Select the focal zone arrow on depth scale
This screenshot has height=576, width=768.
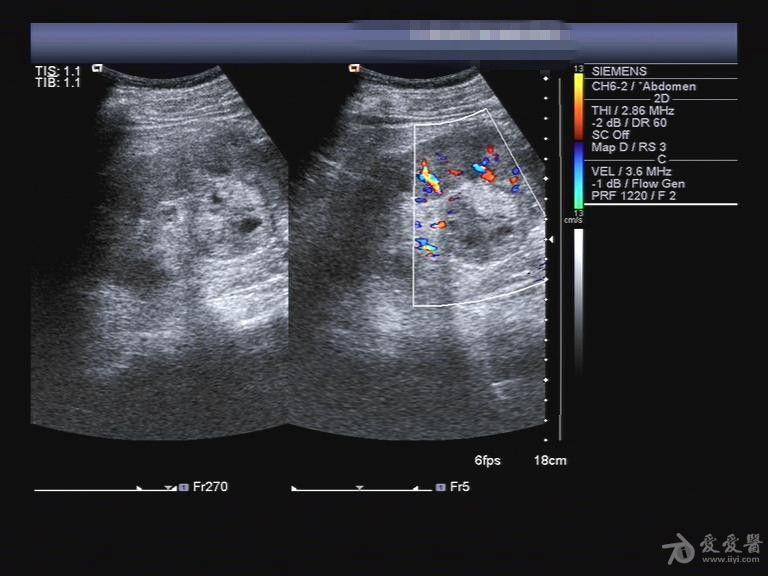click(551, 240)
